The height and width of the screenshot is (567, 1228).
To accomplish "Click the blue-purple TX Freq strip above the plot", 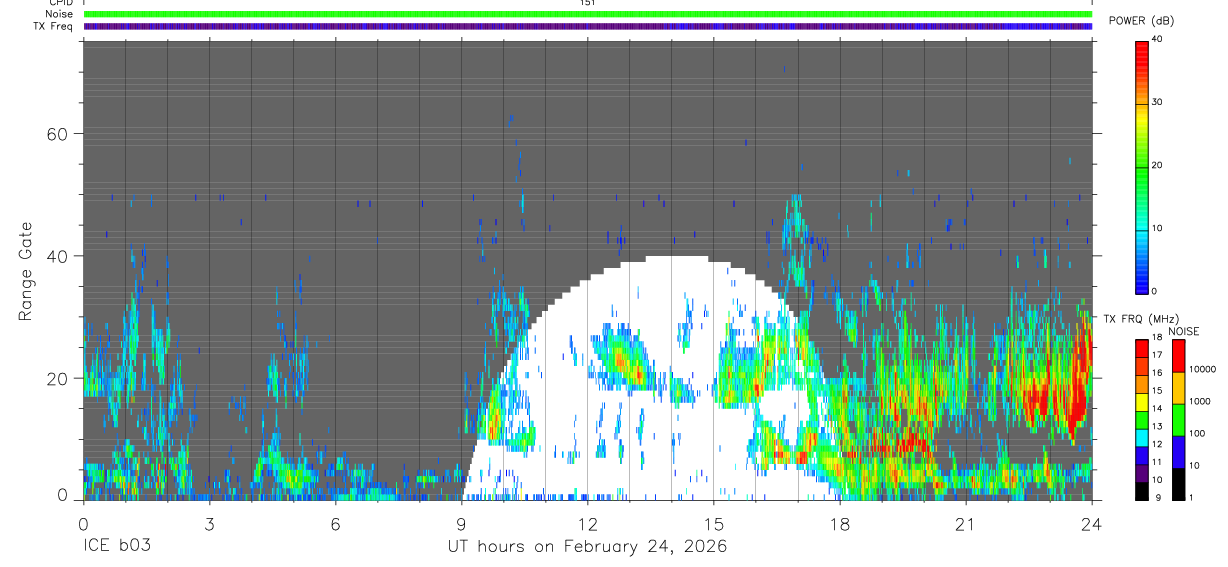I will pyautogui.click(x=588, y=26).
